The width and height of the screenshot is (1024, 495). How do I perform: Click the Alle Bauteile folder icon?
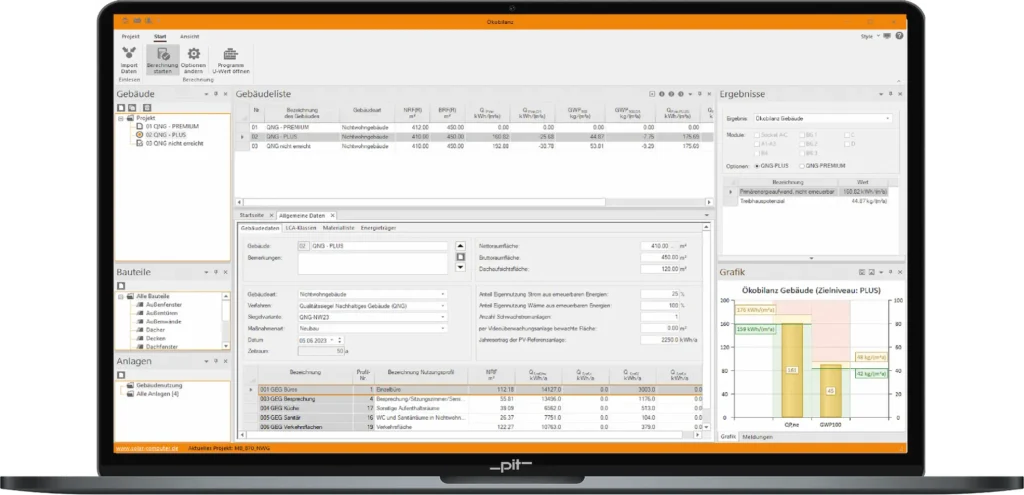(130, 296)
